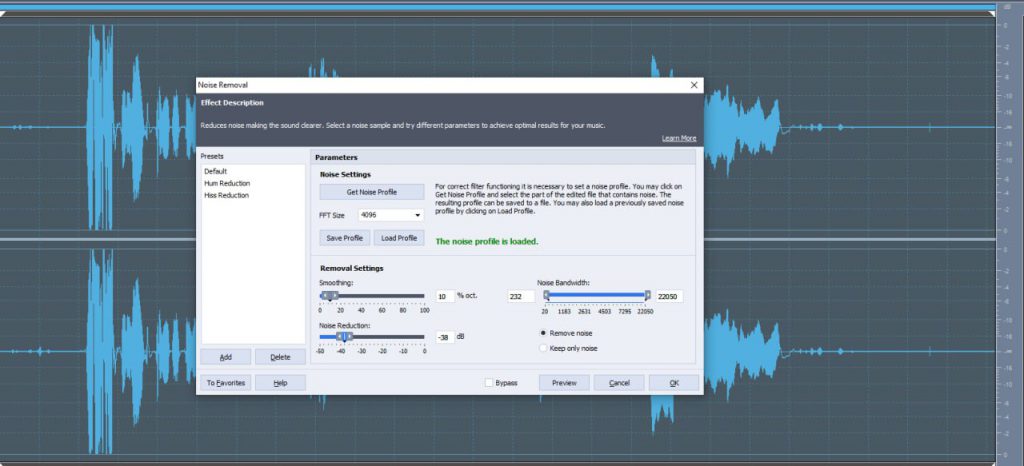Select the Keep only noise option
Viewport: 1024px width, 466px height.
[x=543, y=348]
